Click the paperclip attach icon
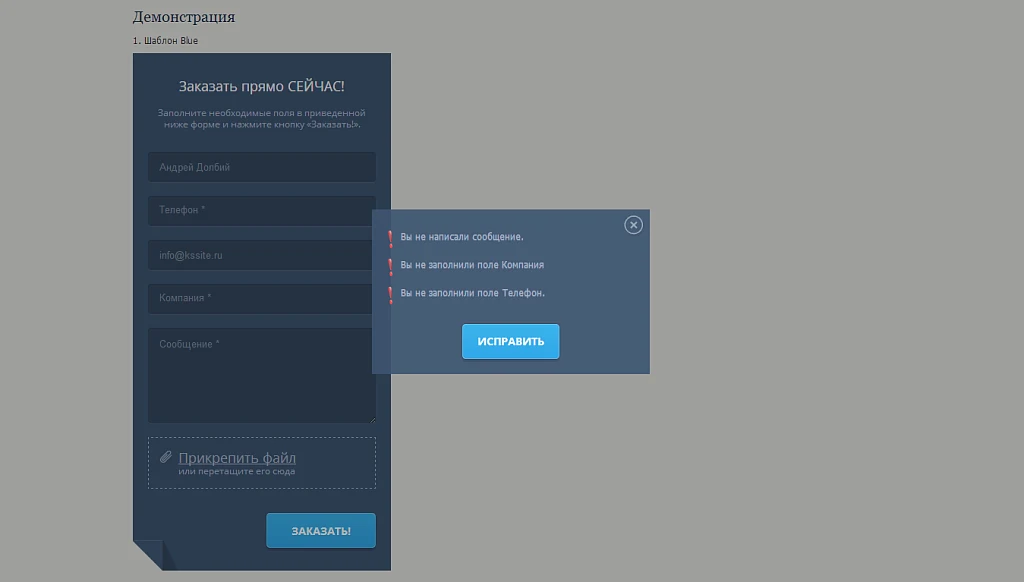Viewport: 1024px width, 582px height. click(166, 457)
